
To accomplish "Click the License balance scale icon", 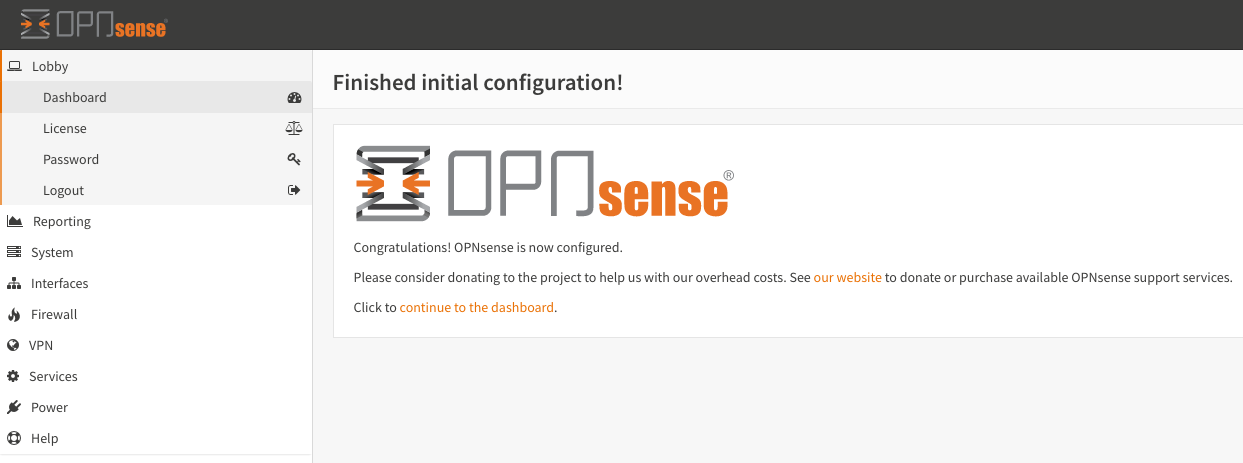I will tap(294, 129).
